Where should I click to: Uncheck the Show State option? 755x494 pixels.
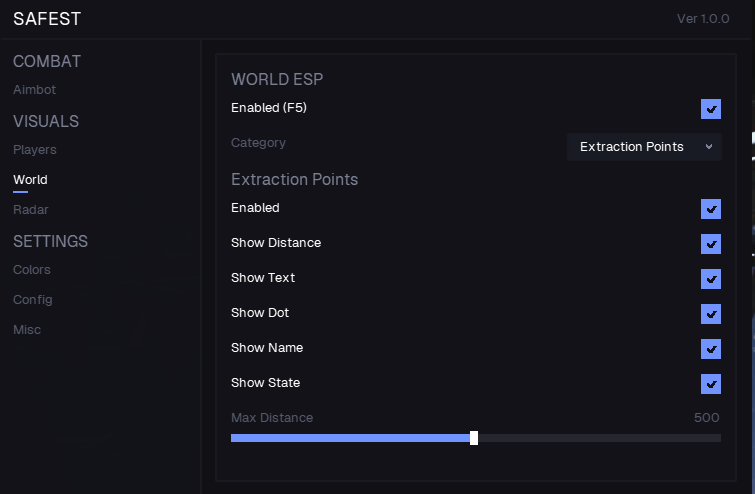(711, 384)
